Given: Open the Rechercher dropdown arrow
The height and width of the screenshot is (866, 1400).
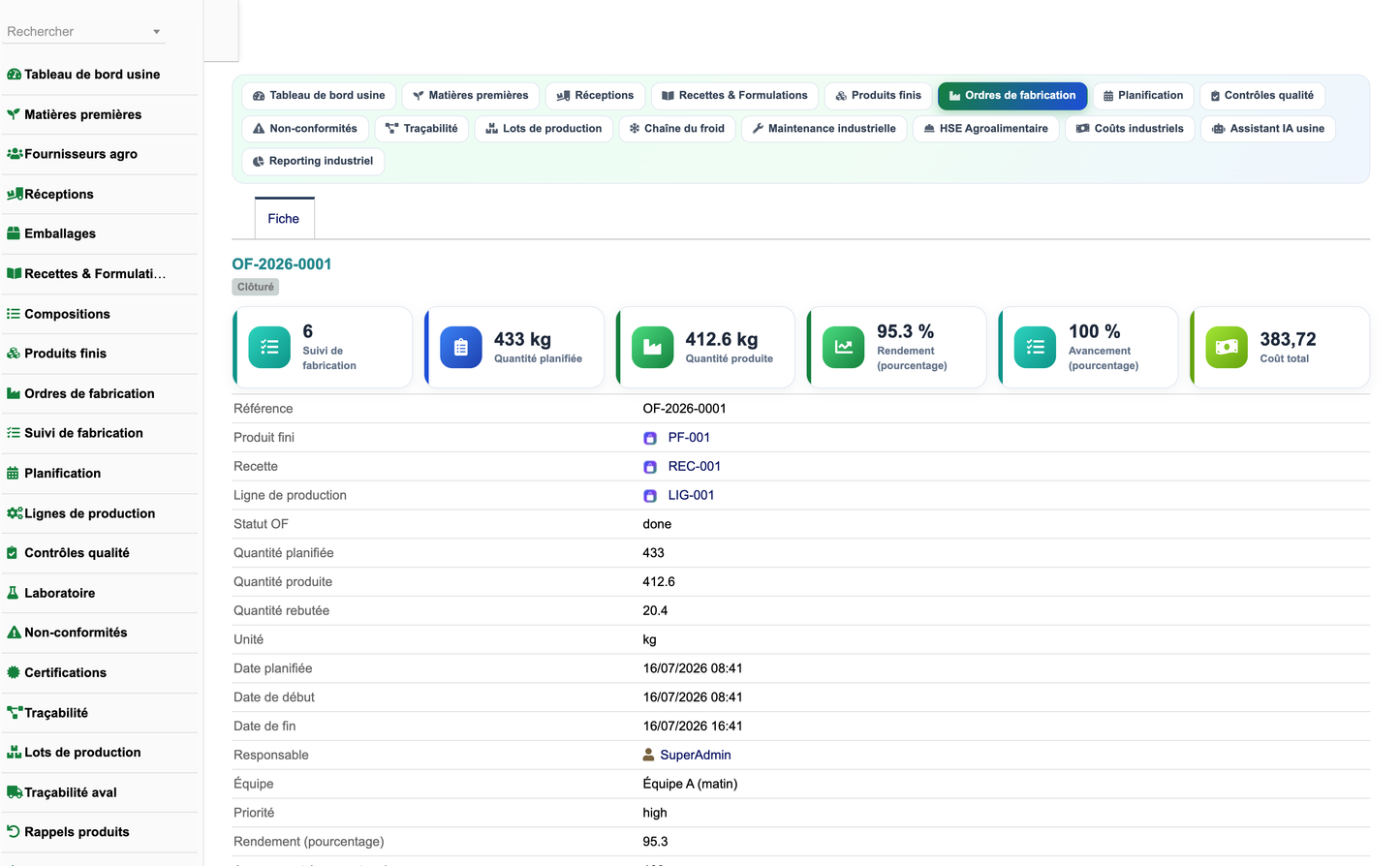Looking at the screenshot, I should pos(156,32).
